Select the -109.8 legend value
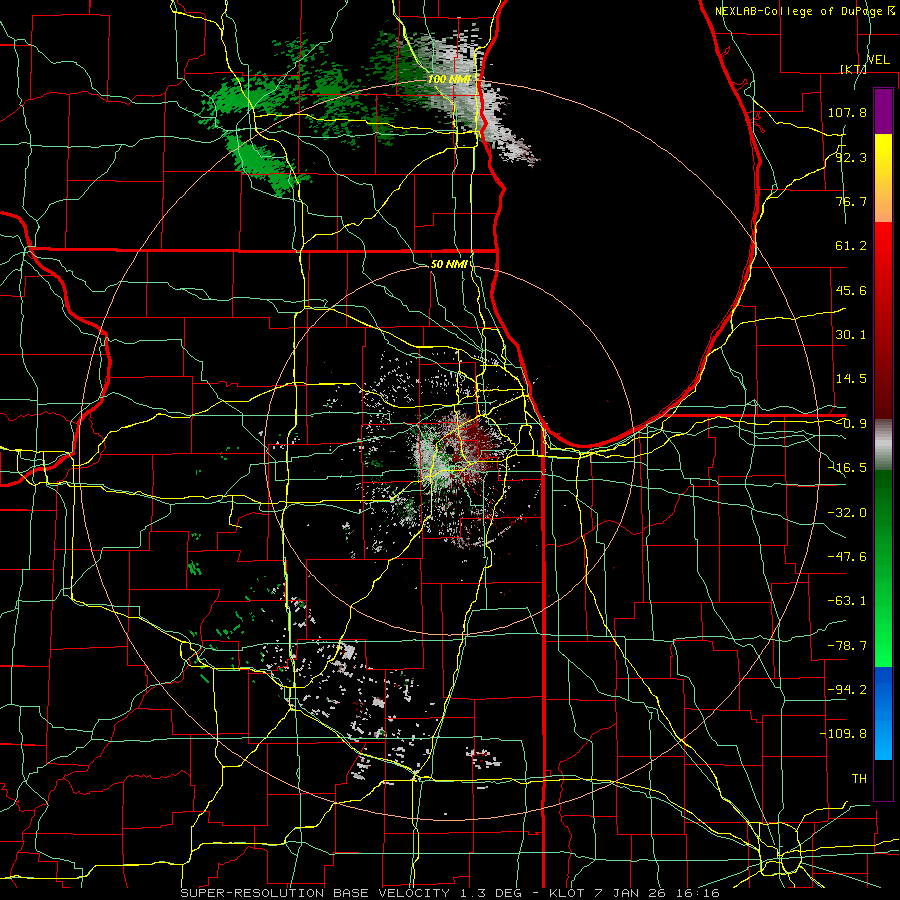Screen dimensions: 900x900 click(x=843, y=734)
